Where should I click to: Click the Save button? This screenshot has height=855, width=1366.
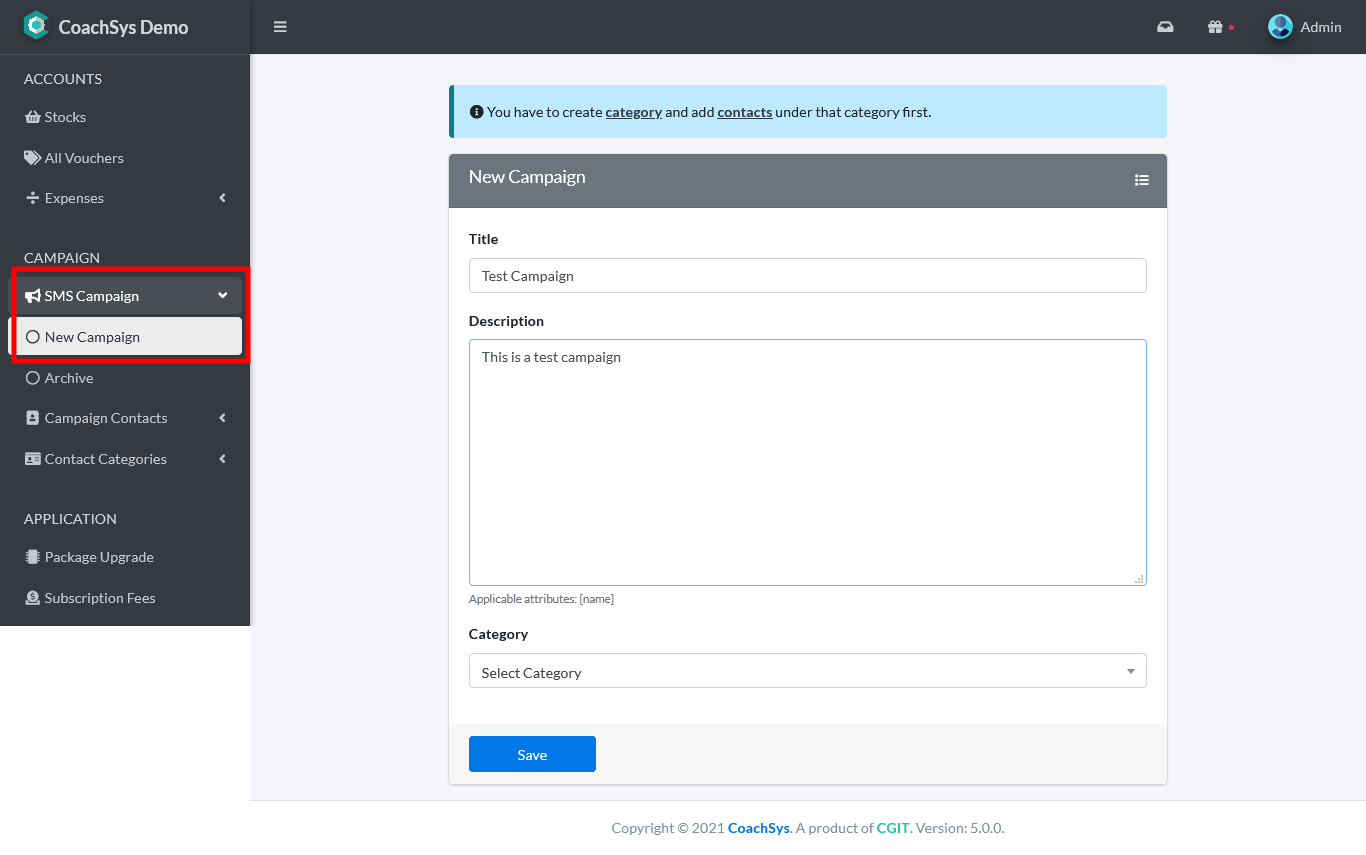tap(532, 754)
